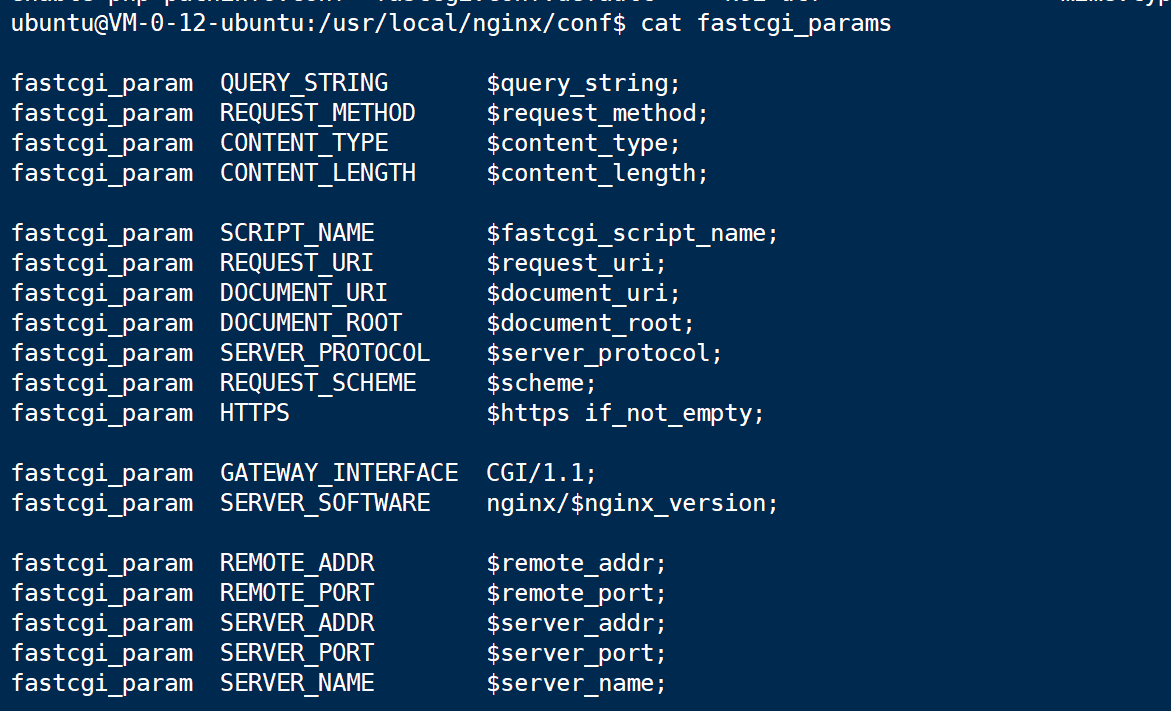Click the $request_method; variable
The width and height of the screenshot is (1171, 711).
click(597, 114)
